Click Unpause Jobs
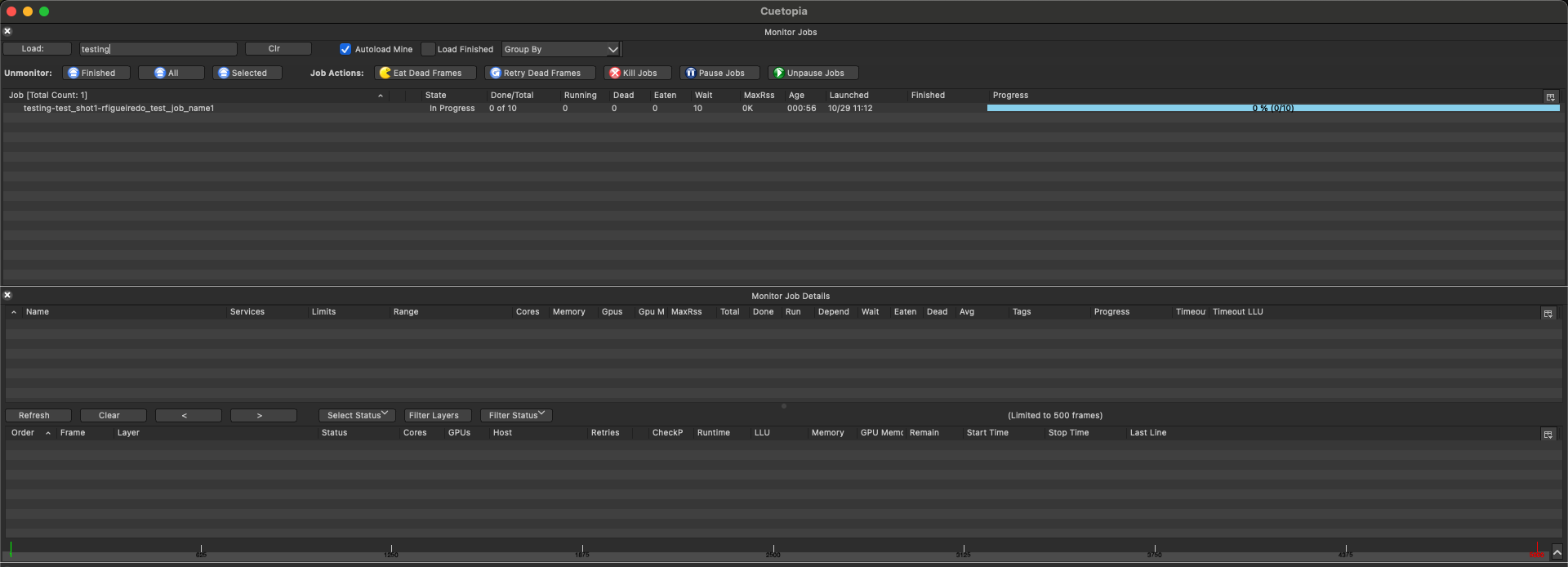The image size is (1568, 567). click(x=813, y=73)
